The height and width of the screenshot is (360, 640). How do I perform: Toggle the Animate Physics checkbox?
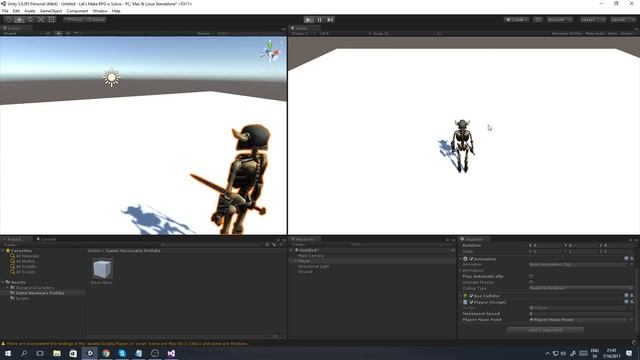point(531,282)
